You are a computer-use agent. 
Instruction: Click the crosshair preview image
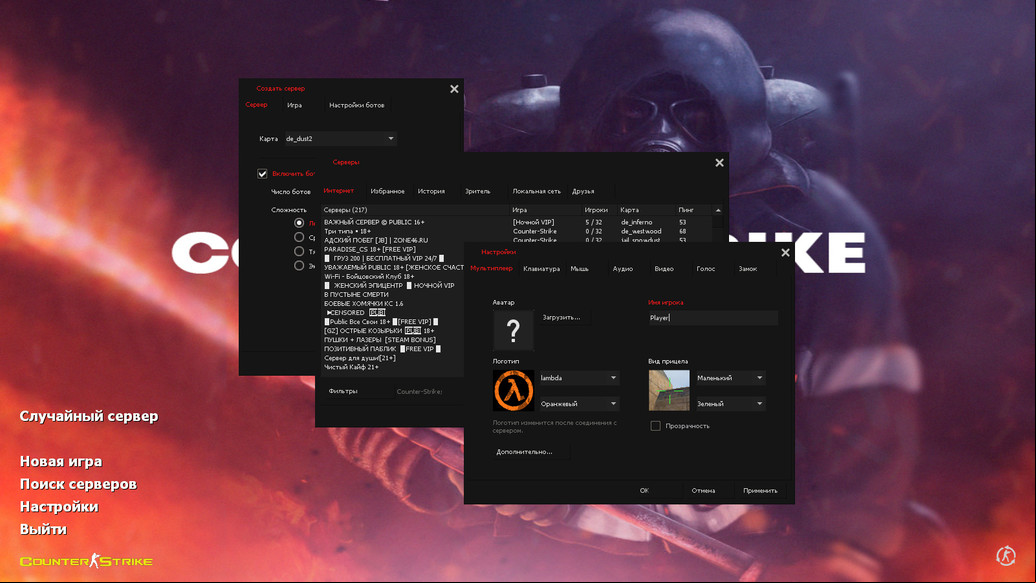669,390
